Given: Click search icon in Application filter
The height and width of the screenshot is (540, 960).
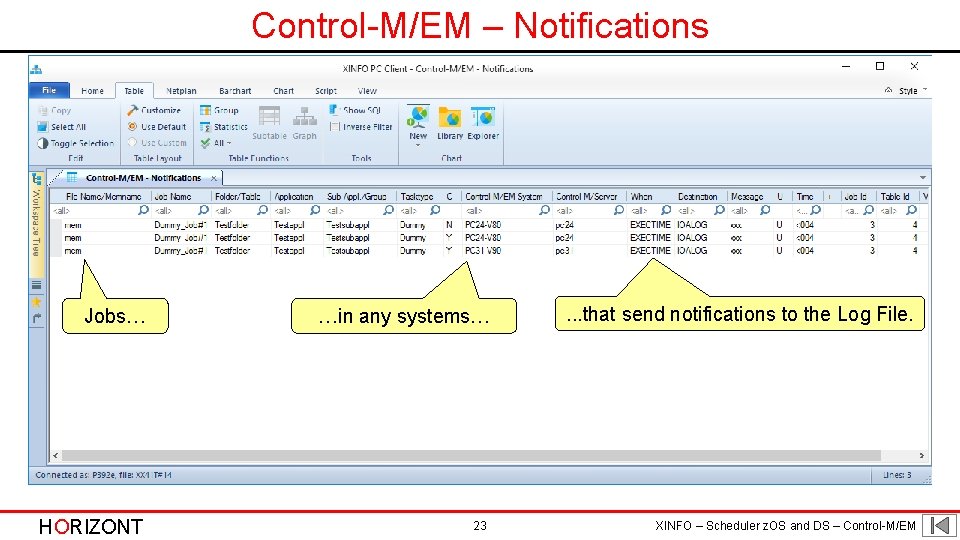Looking at the screenshot, I should [315, 210].
